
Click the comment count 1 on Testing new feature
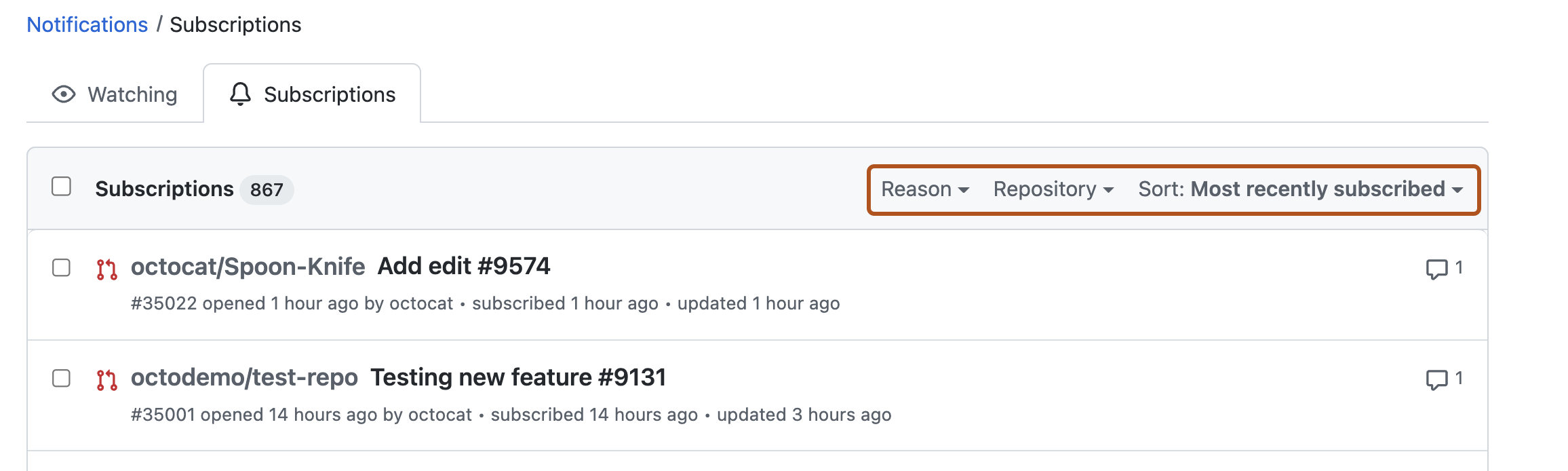click(x=1458, y=378)
